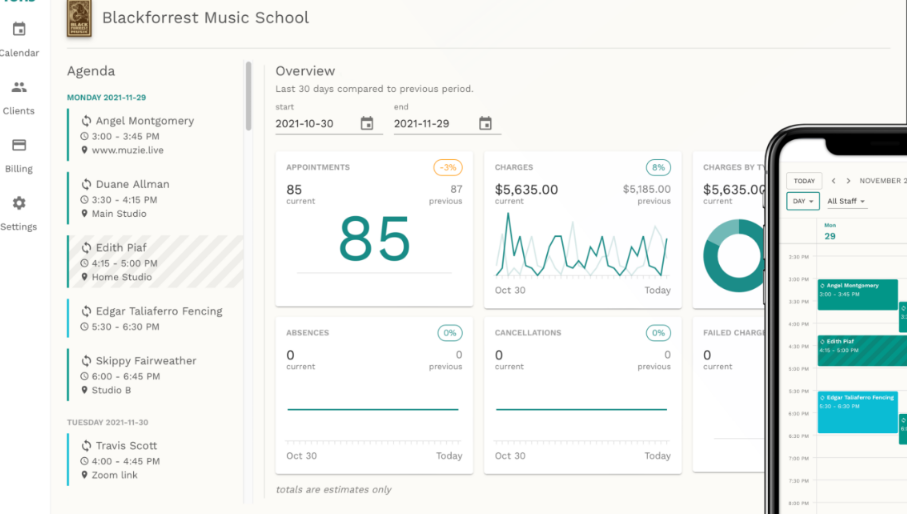The image size is (907, 514).
Task: Open Angel Montgomery agenda appointment
Action: click(x=155, y=135)
